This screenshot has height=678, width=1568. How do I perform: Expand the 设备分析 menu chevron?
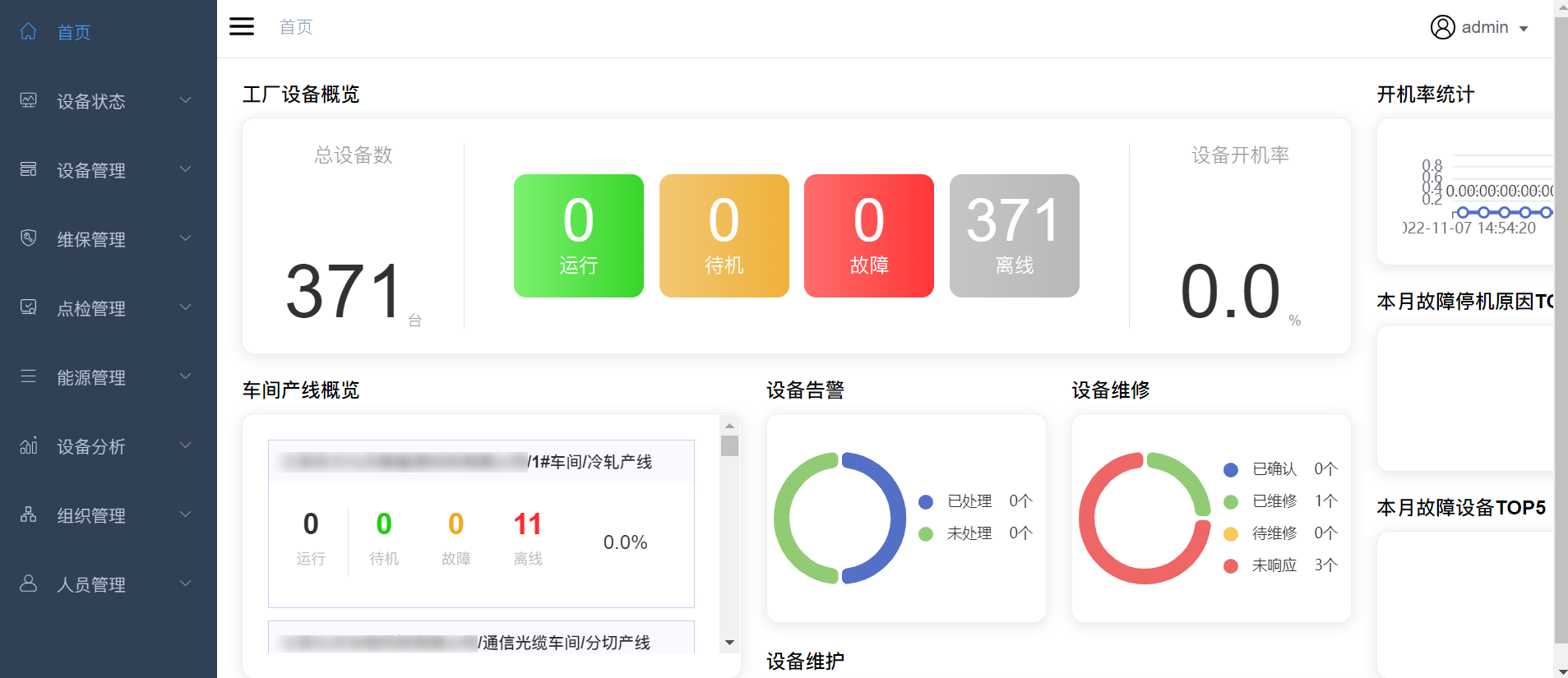pyautogui.click(x=186, y=445)
